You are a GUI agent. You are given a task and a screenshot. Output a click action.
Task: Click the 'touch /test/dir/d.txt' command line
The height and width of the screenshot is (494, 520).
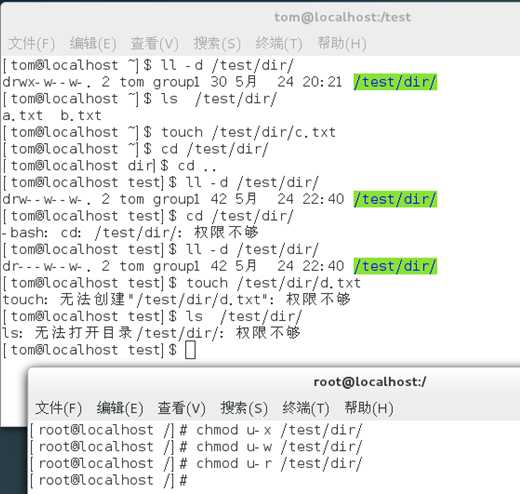click(182, 283)
